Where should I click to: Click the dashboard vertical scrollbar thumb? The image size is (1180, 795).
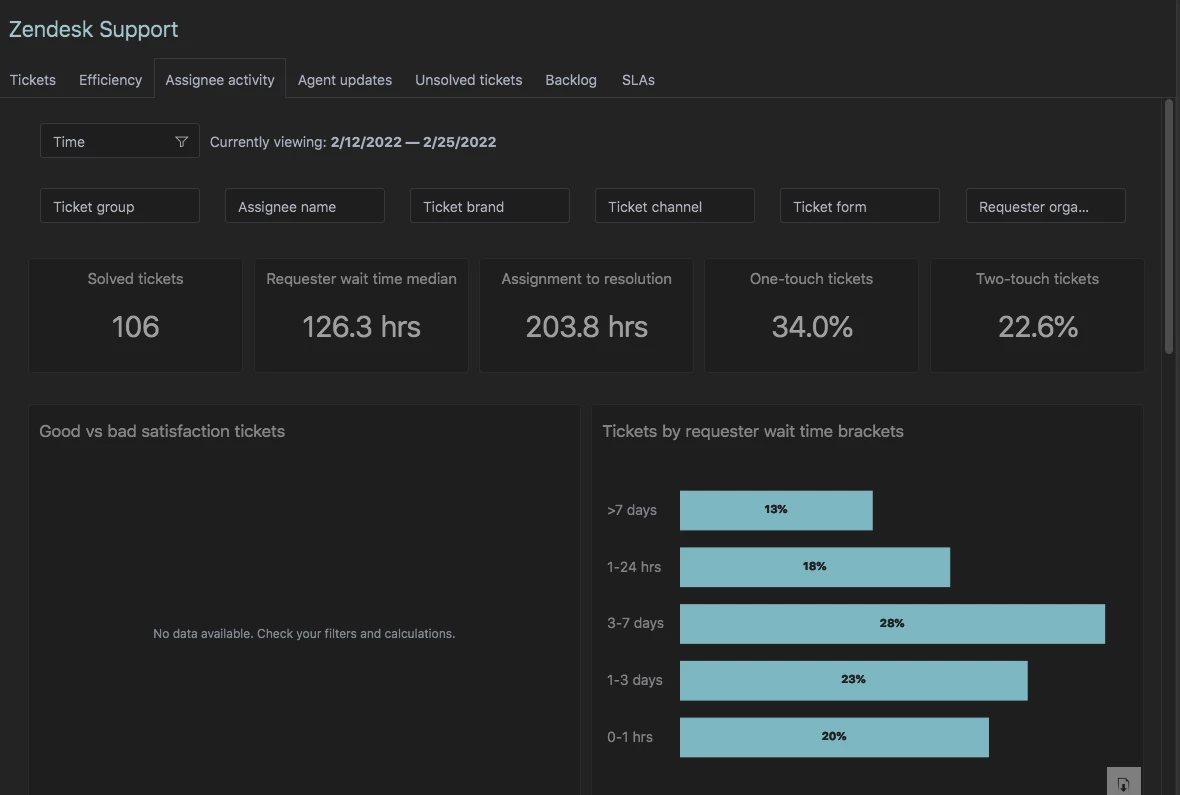pyautogui.click(x=1169, y=226)
